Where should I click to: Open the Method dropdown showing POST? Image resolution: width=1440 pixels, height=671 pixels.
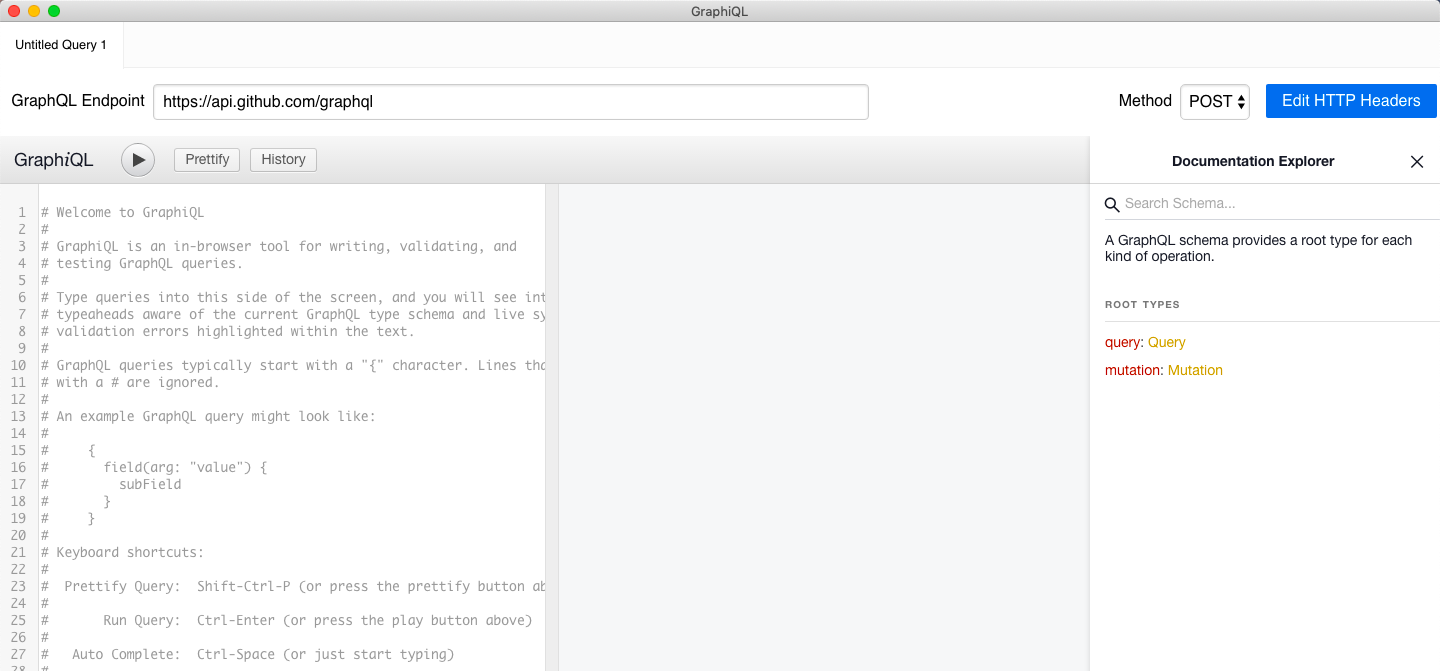(x=1215, y=102)
